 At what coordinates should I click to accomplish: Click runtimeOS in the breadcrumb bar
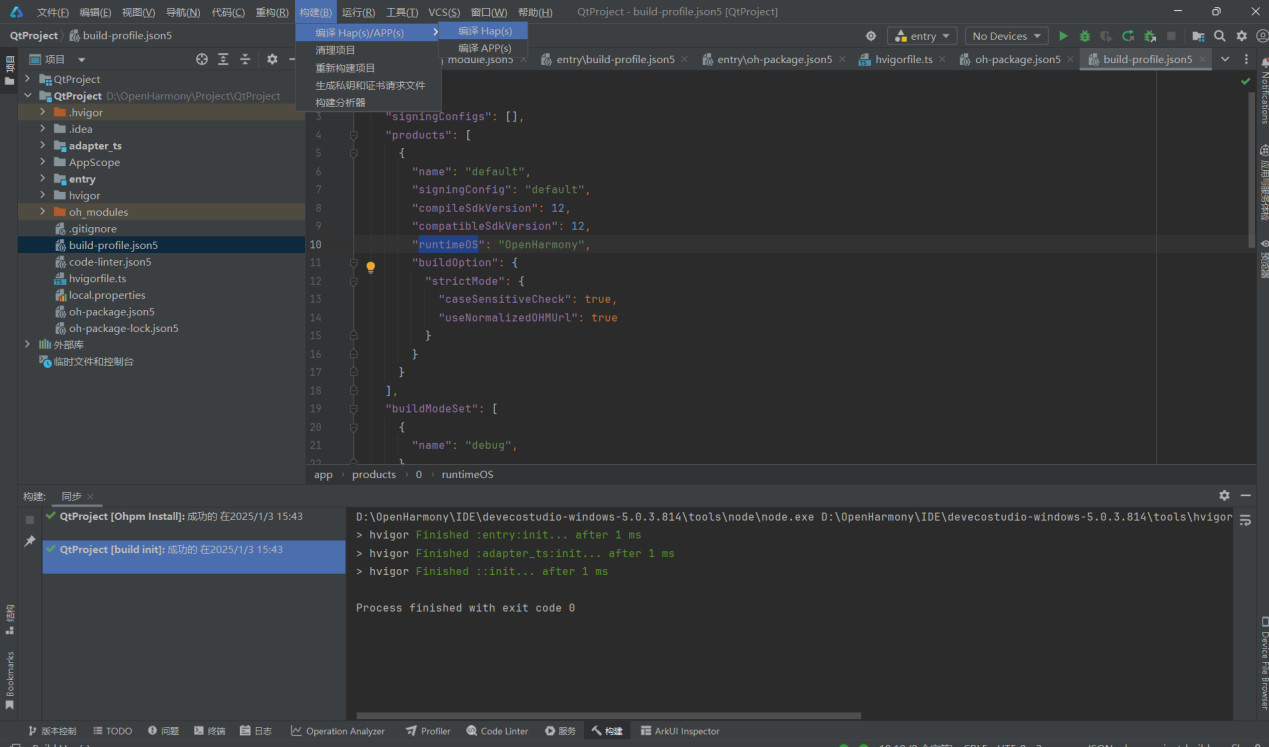click(x=467, y=474)
